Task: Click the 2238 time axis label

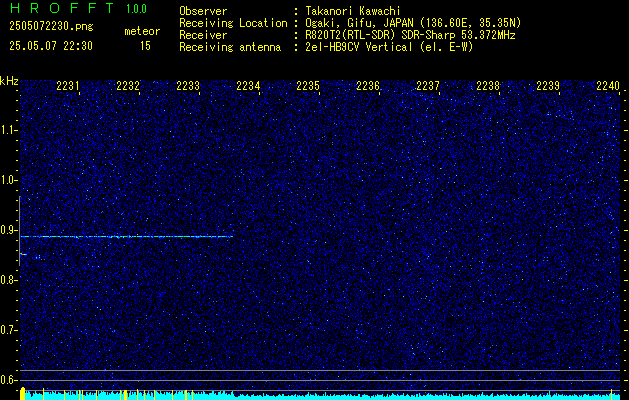Action: click(x=488, y=86)
